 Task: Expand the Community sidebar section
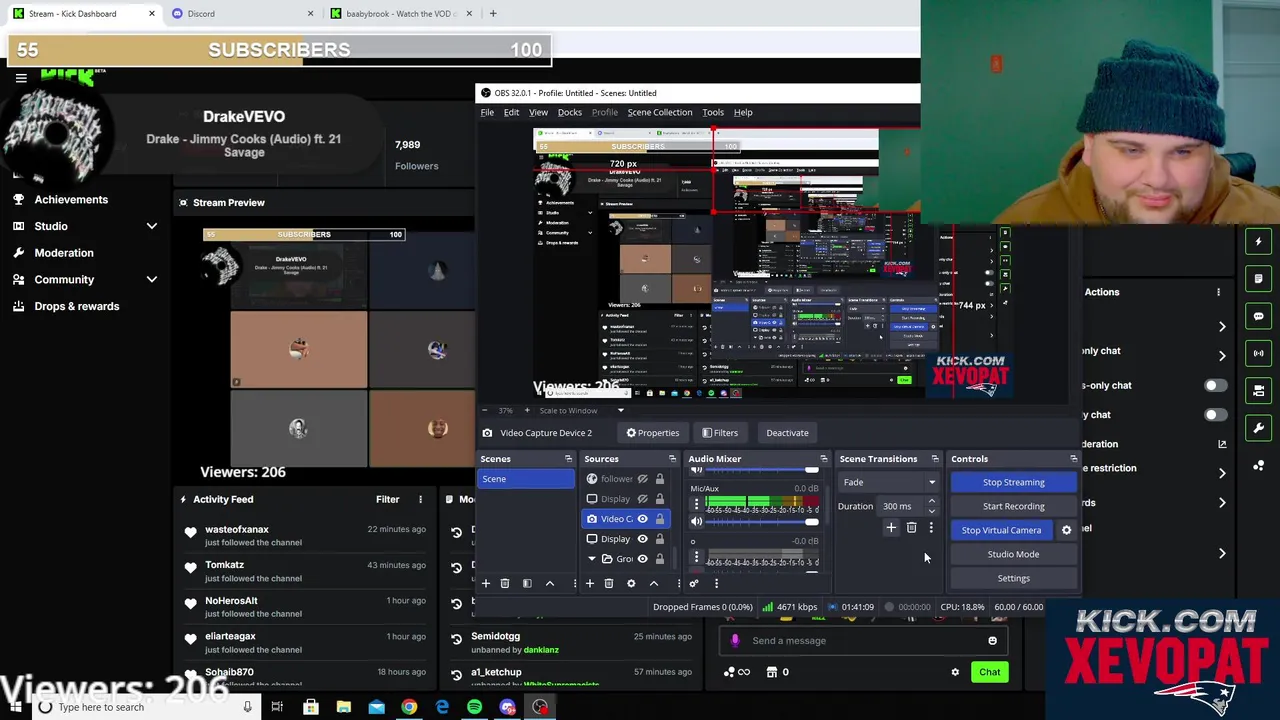(x=152, y=280)
